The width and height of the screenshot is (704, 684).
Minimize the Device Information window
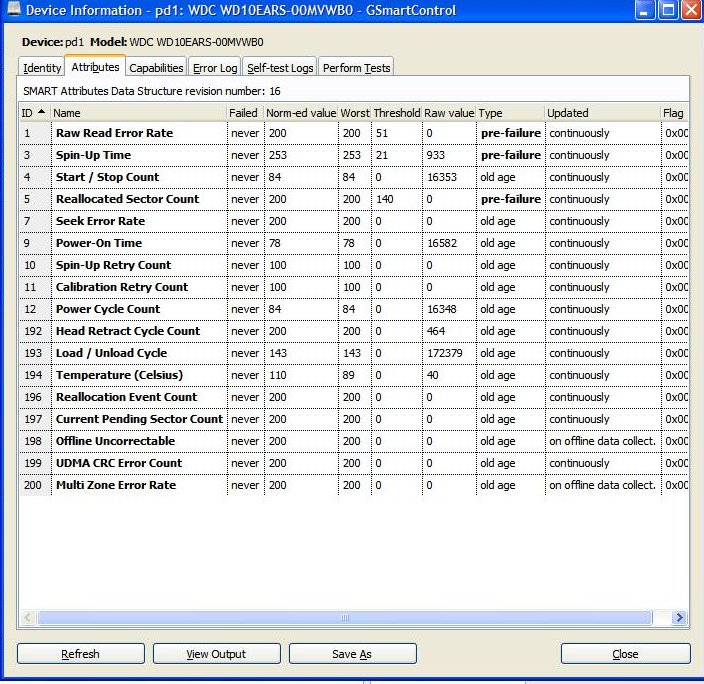coord(645,10)
